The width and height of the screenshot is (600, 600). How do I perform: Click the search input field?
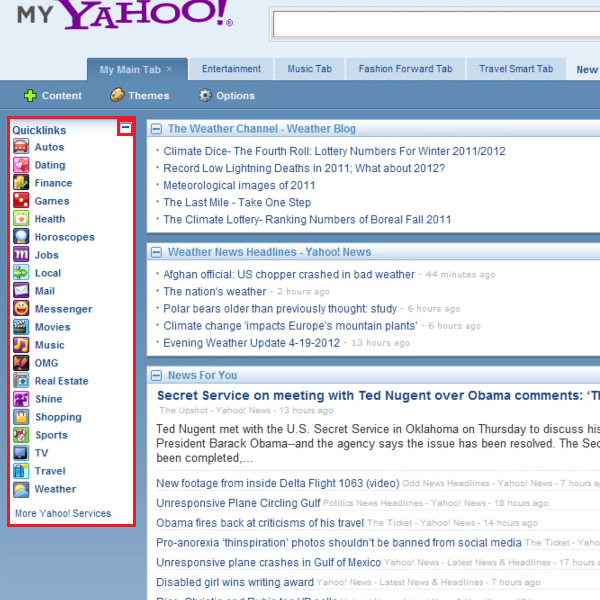click(436, 24)
